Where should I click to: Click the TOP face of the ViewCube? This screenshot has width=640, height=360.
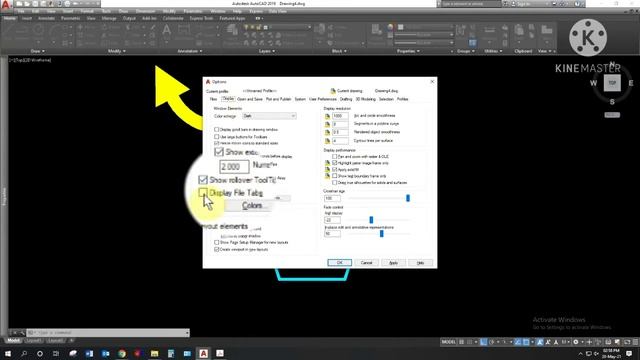tap(612, 83)
